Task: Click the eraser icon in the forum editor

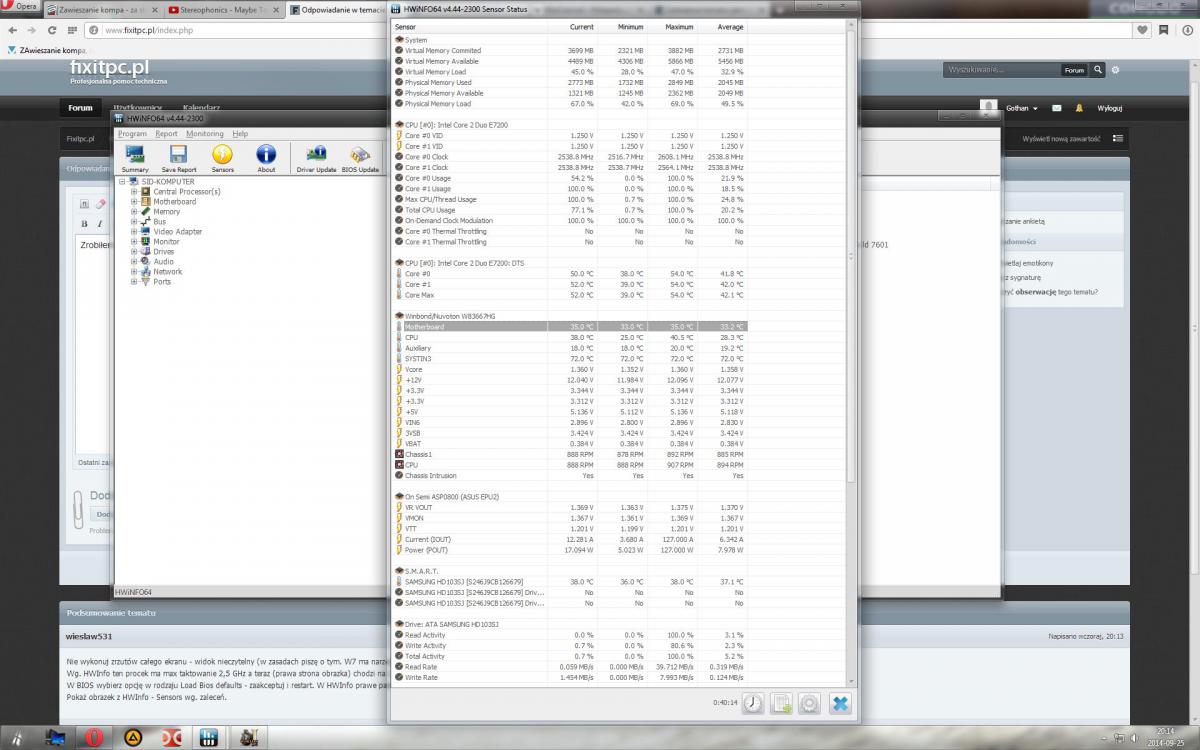Action: point(101,204)
